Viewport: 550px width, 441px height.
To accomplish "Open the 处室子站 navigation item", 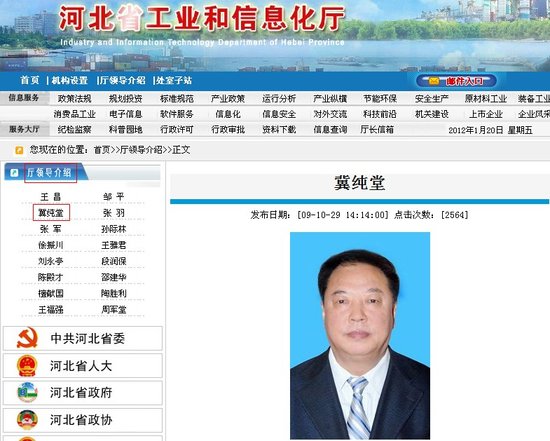I will pyautogui.click(x=174, y=80).
